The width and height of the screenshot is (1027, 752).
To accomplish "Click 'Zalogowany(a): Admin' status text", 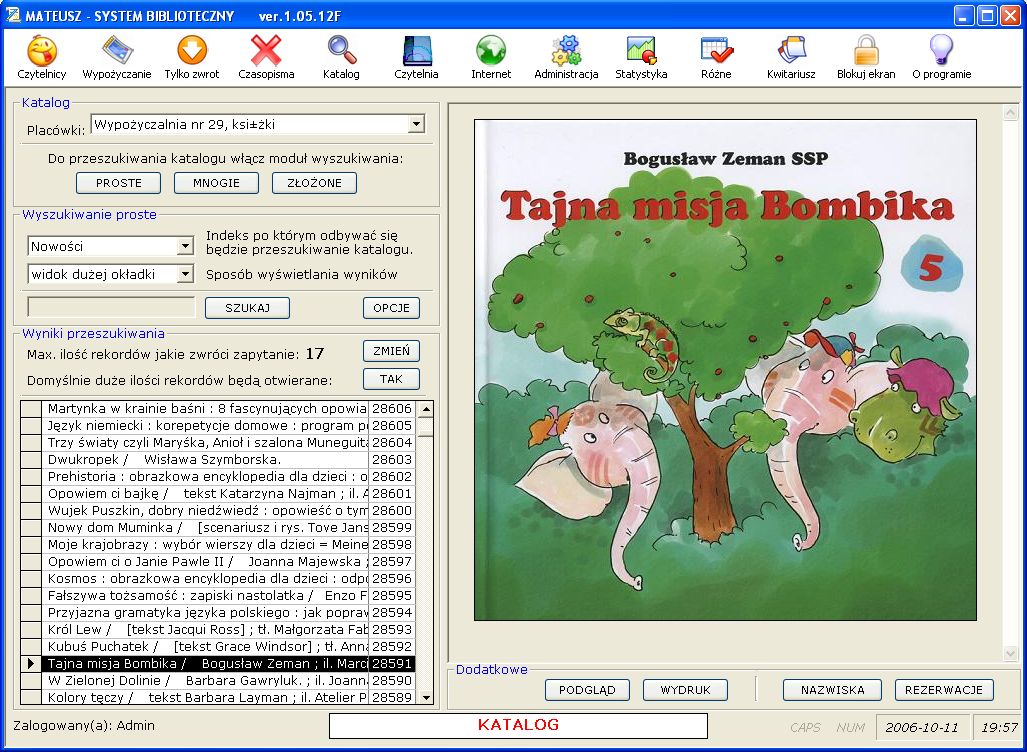I will tap(84, 726).
